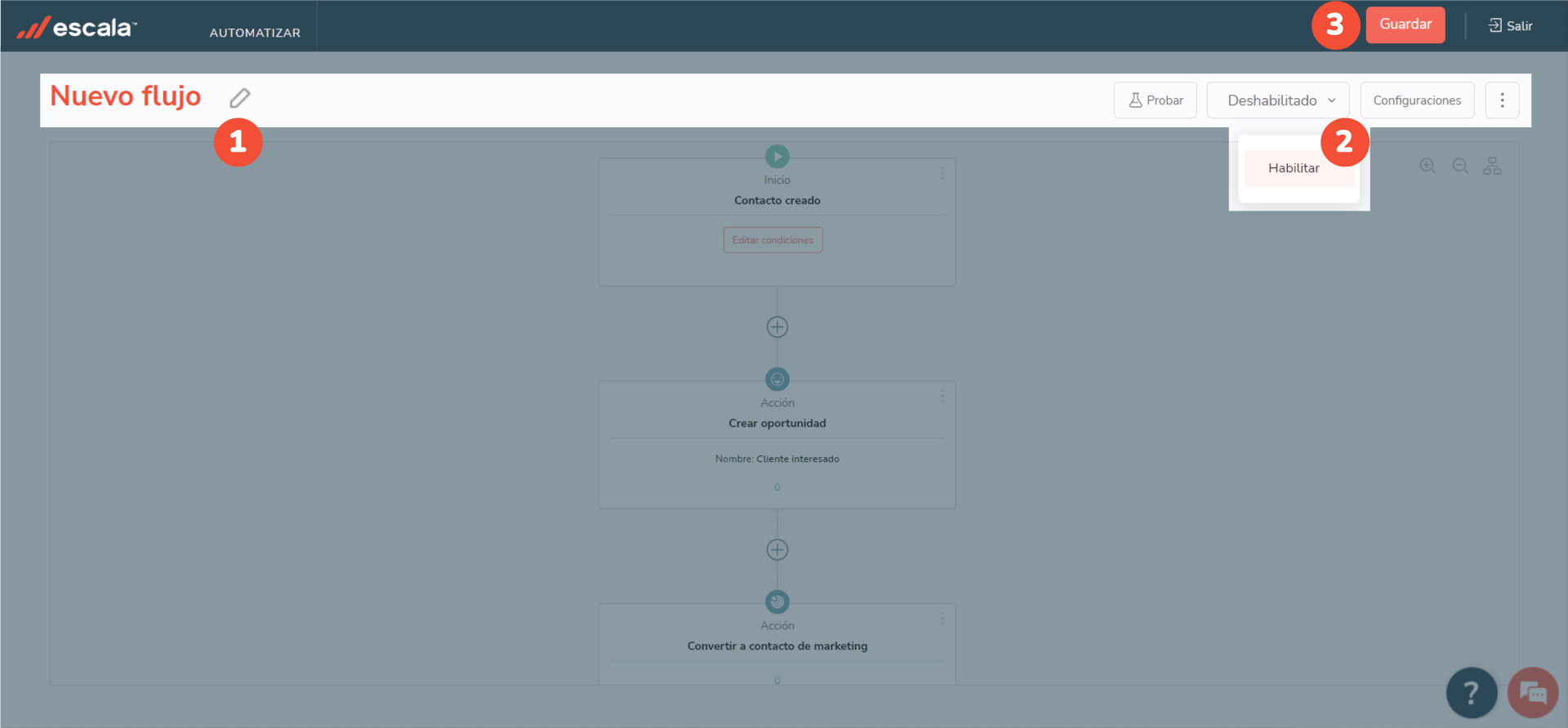Click the Salir exit arrow icon
The width and height of the screenshot is (1568, 728).
[1495, 25]
